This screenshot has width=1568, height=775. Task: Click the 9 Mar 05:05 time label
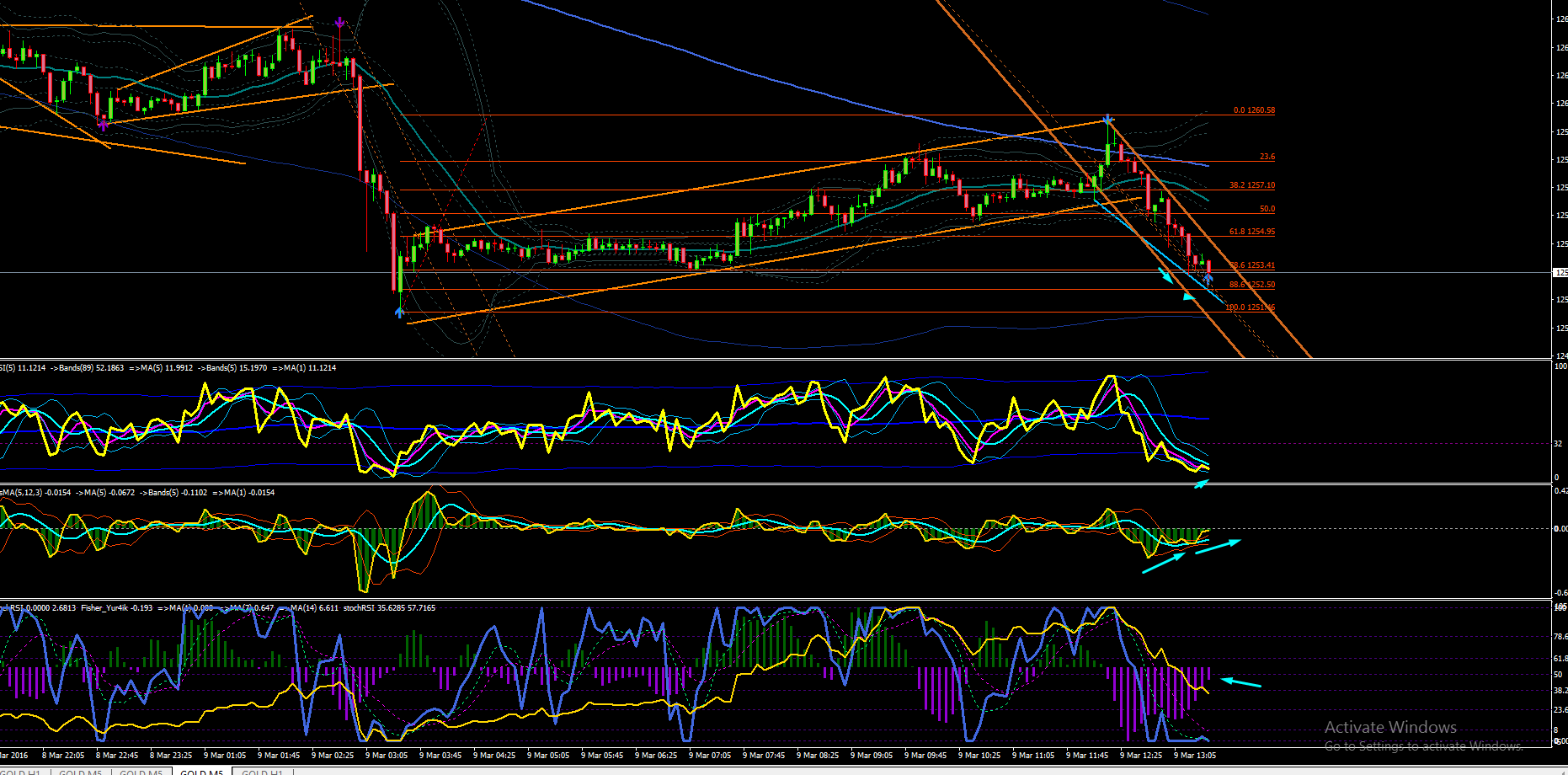(548, 756)
